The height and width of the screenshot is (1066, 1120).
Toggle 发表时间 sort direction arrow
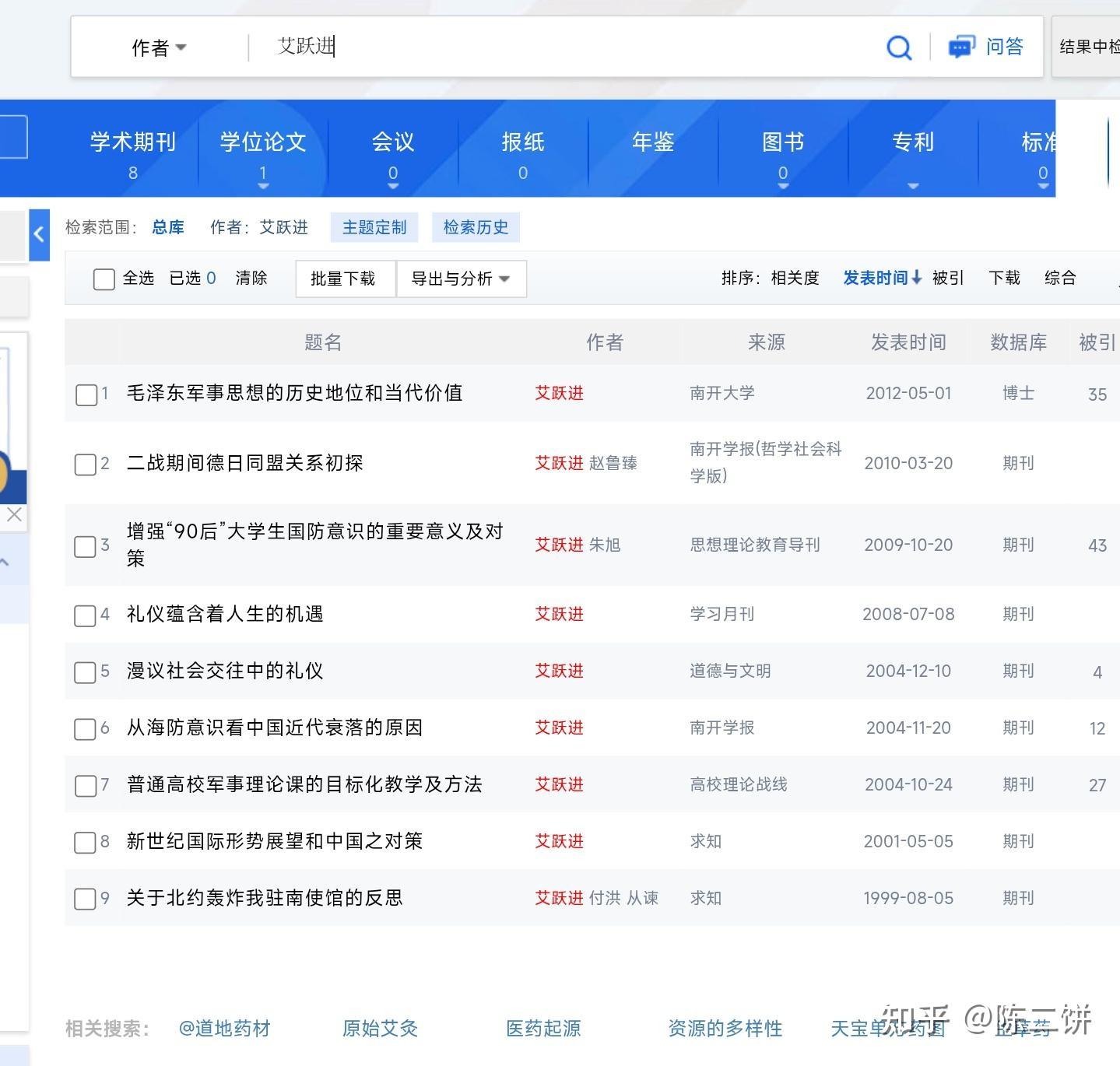tap(917, 278)
